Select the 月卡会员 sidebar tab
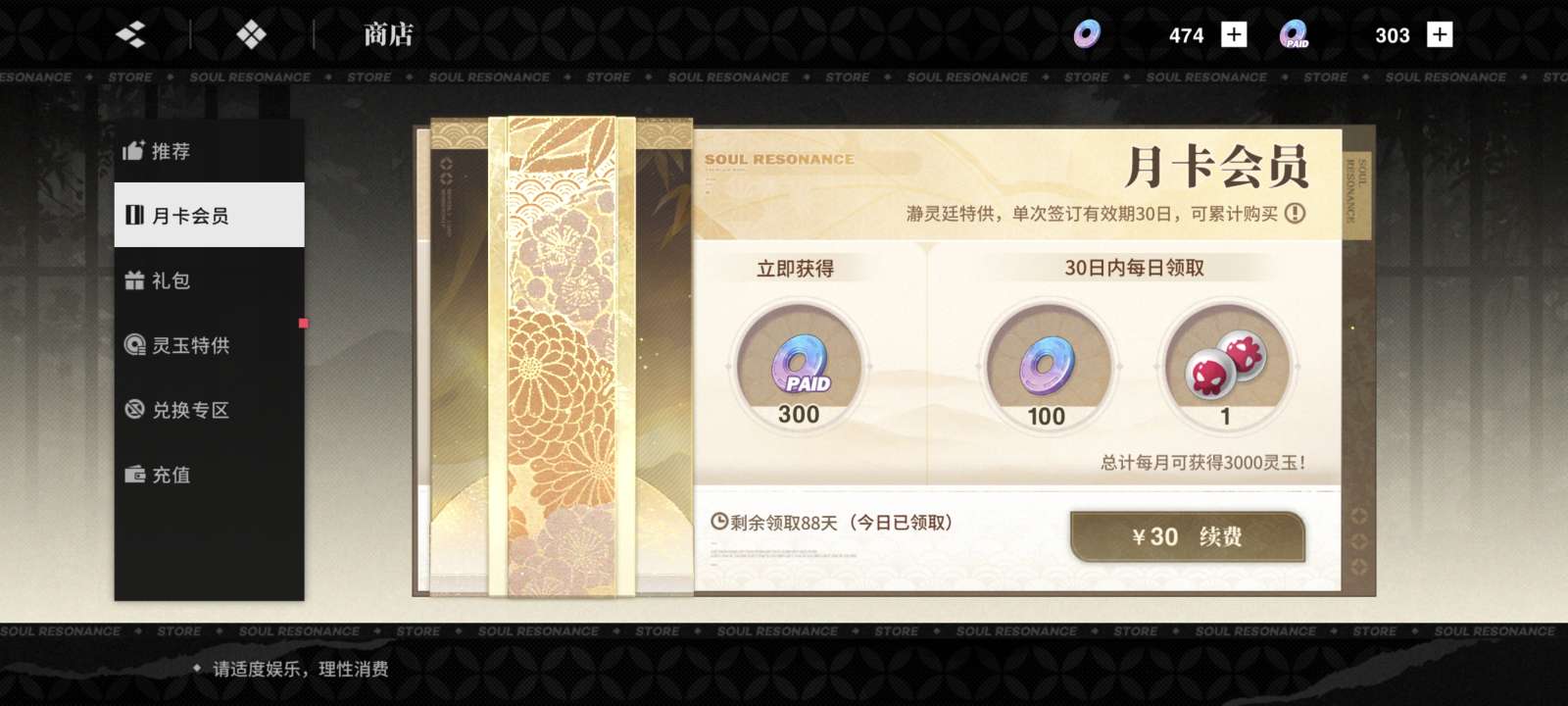1568x706 pixels. (209, 215)
